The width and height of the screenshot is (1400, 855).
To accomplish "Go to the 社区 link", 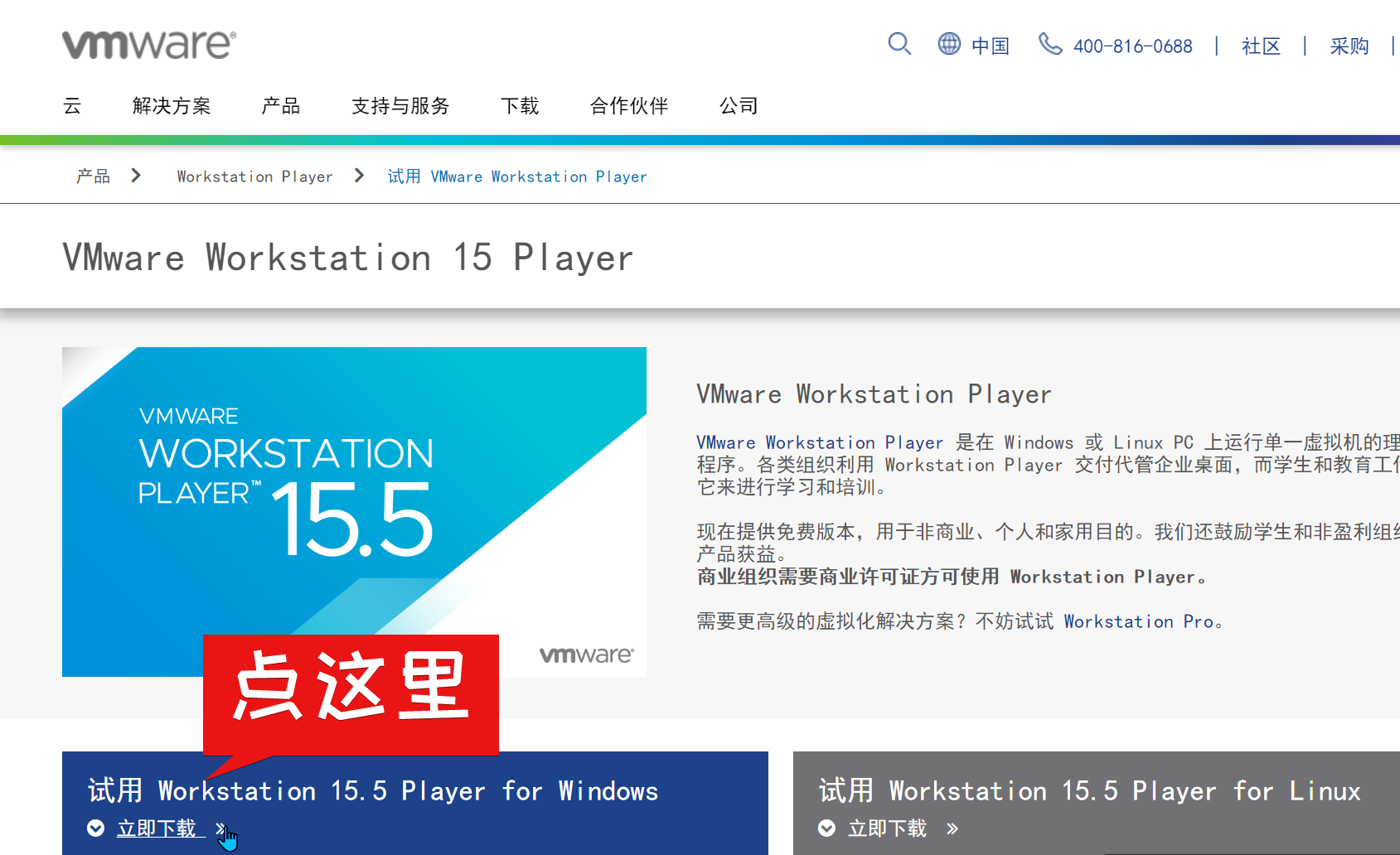I will pos(1261,46).
